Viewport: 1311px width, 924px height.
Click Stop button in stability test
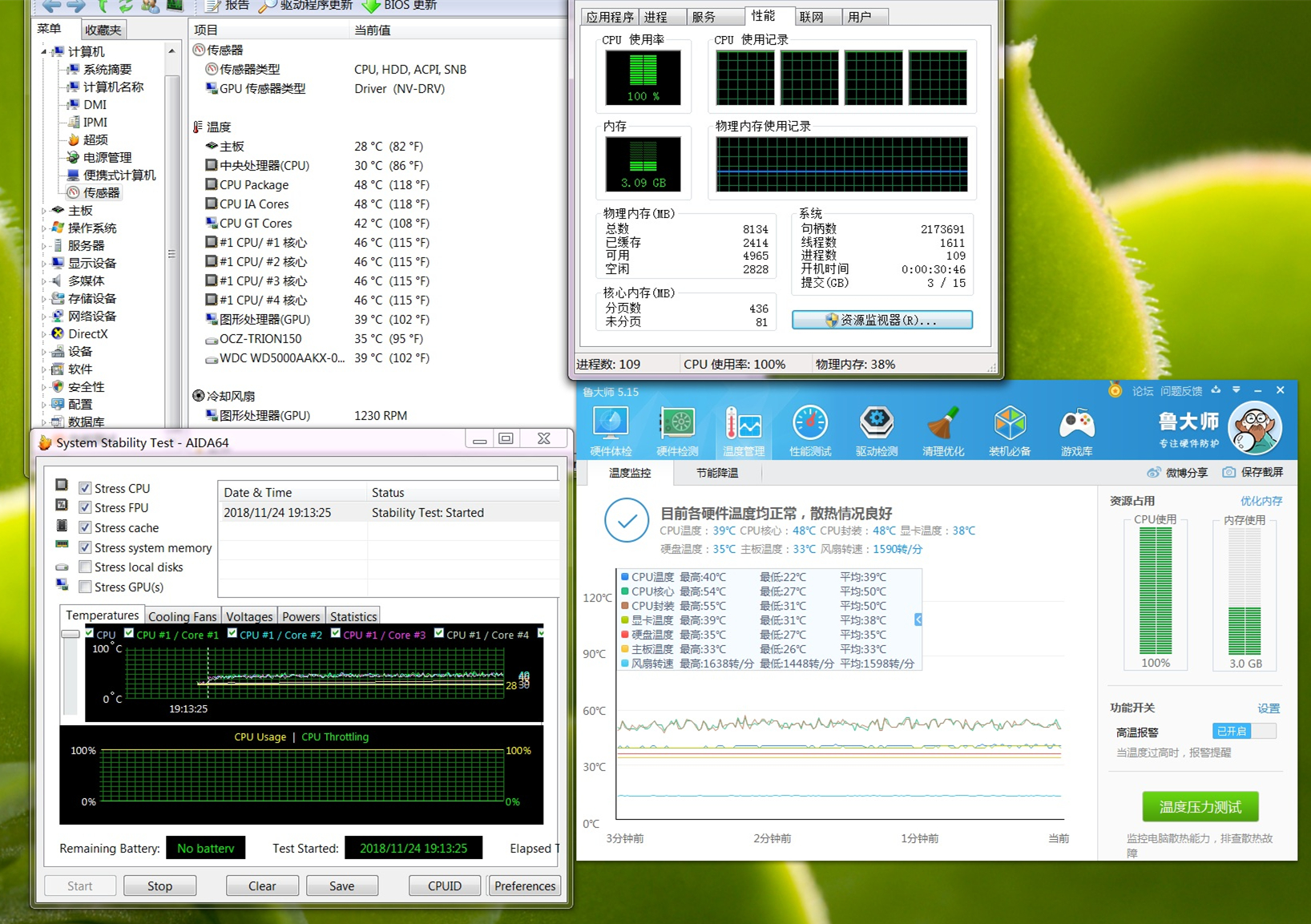coord(159,886)
